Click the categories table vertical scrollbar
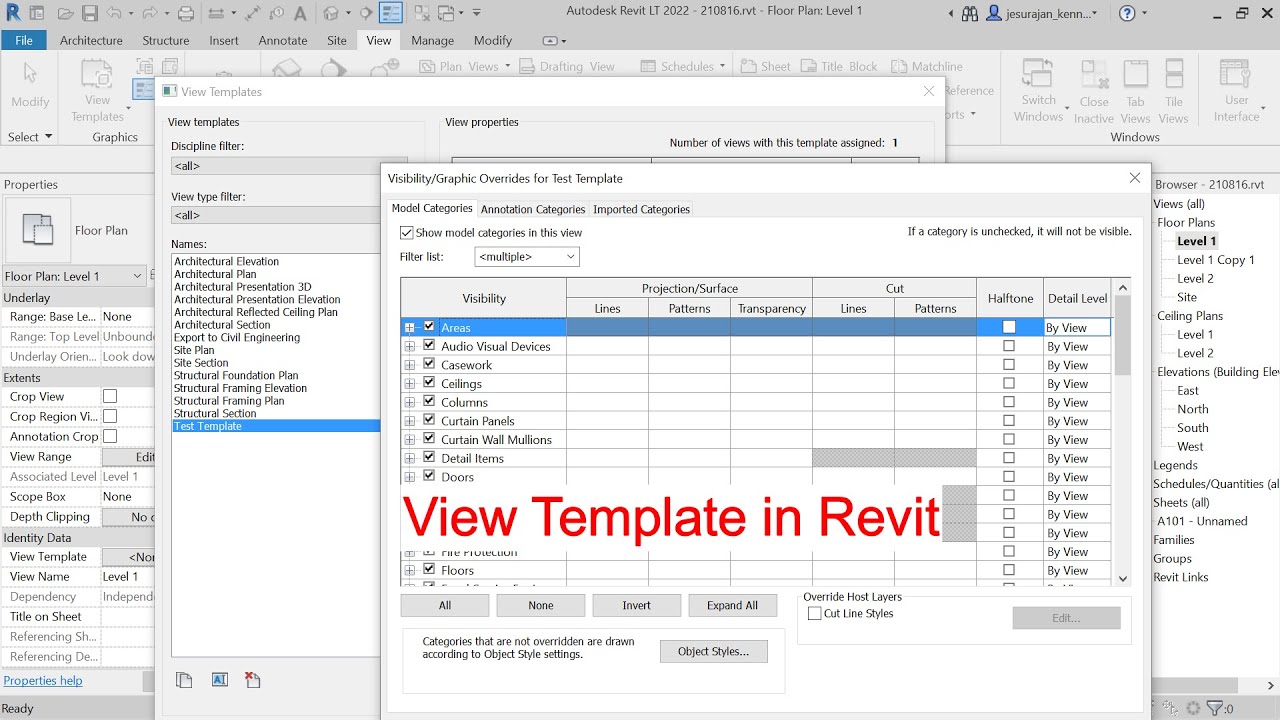Screen dimensions: 1280x720 point(1123,432)
